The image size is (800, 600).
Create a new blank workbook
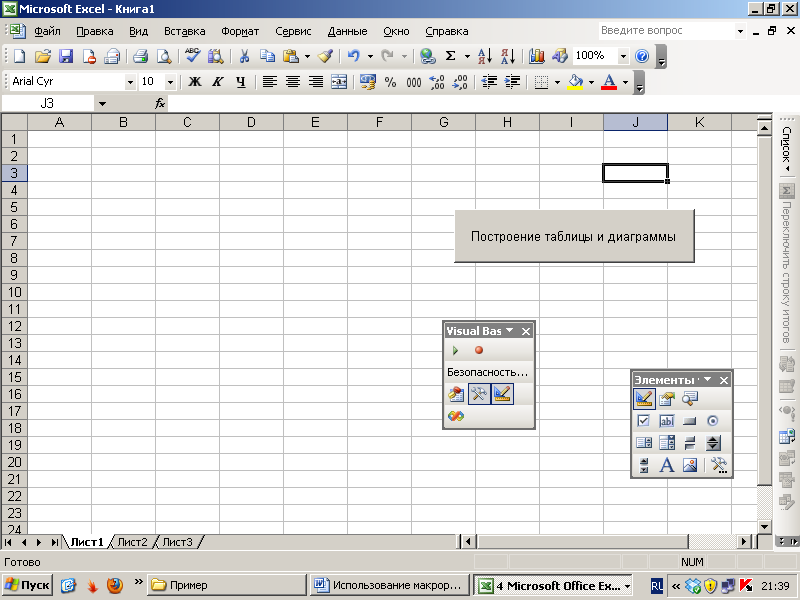(x=19, y=56)
